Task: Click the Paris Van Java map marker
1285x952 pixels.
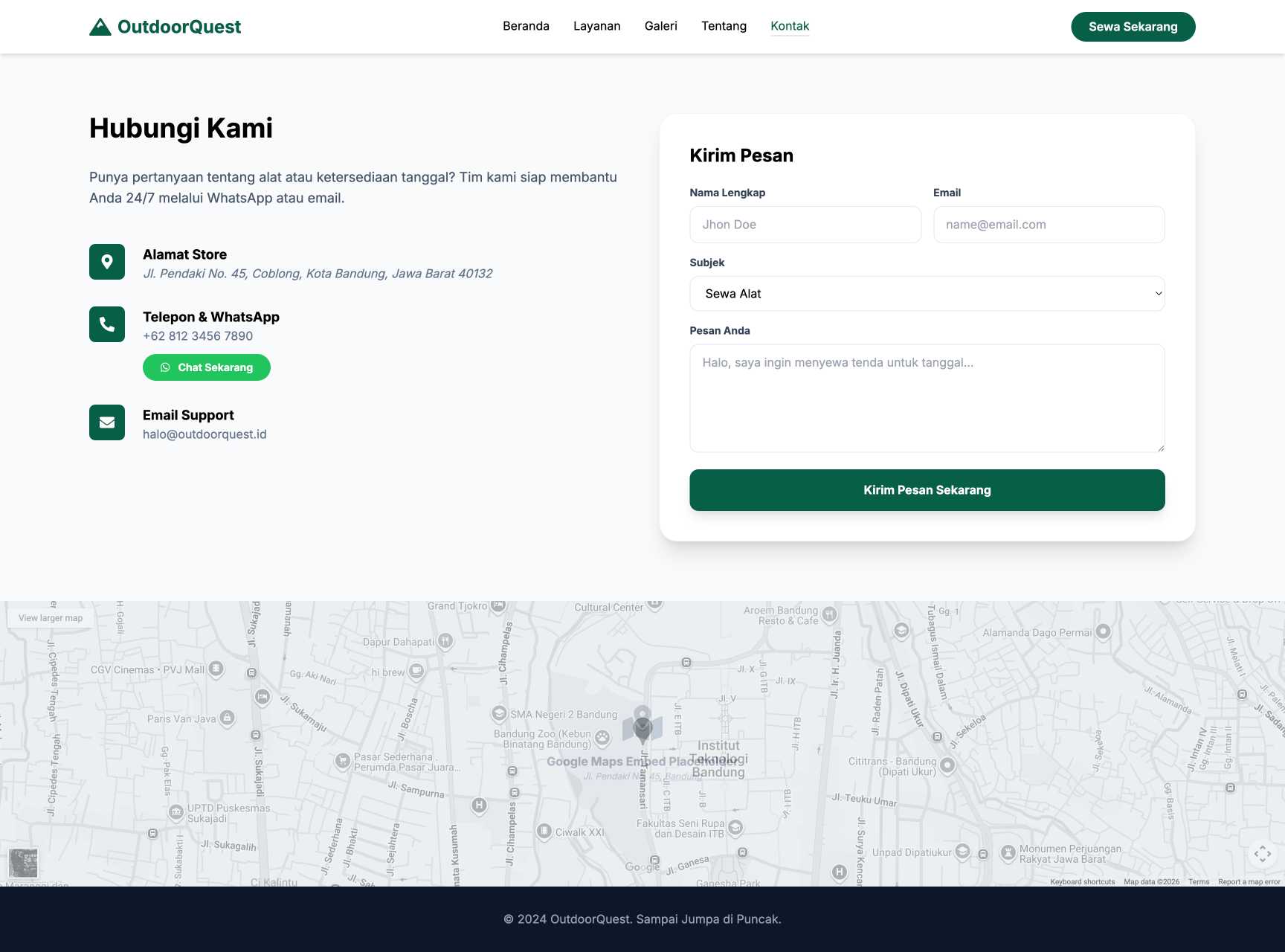Action: [x=228, y=718]
